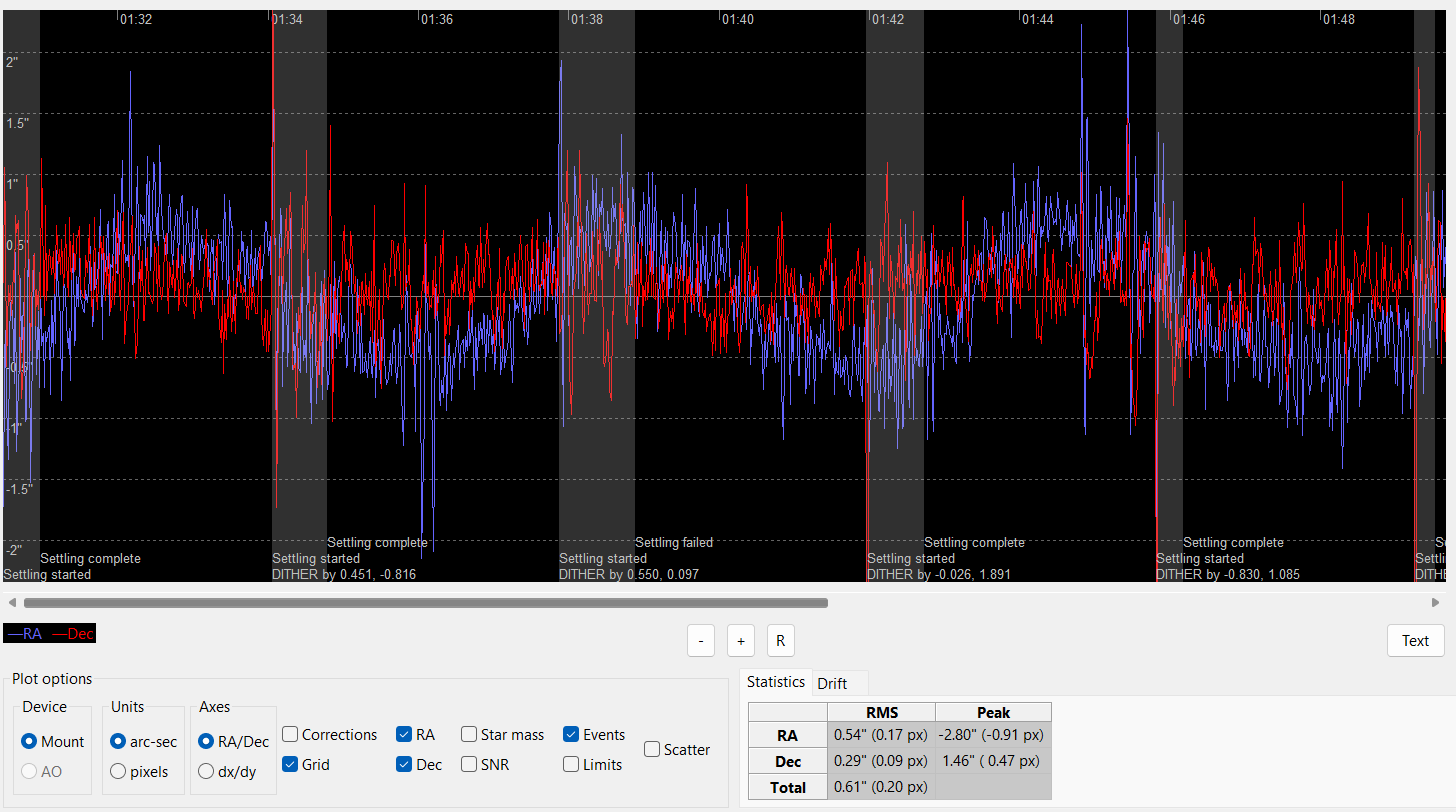Switch to the Drift tab

[x=832, y=683]
